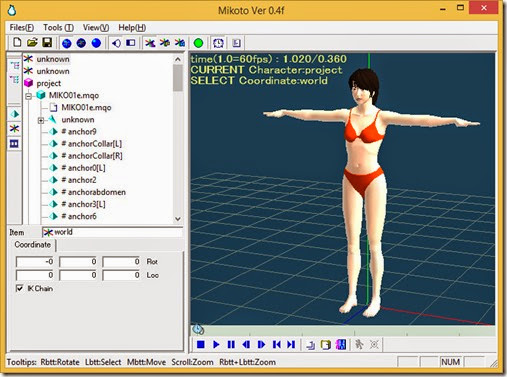Click the coordinate star sidebar icon
Screen dimensions: 507x377
[x=14, y=129]
